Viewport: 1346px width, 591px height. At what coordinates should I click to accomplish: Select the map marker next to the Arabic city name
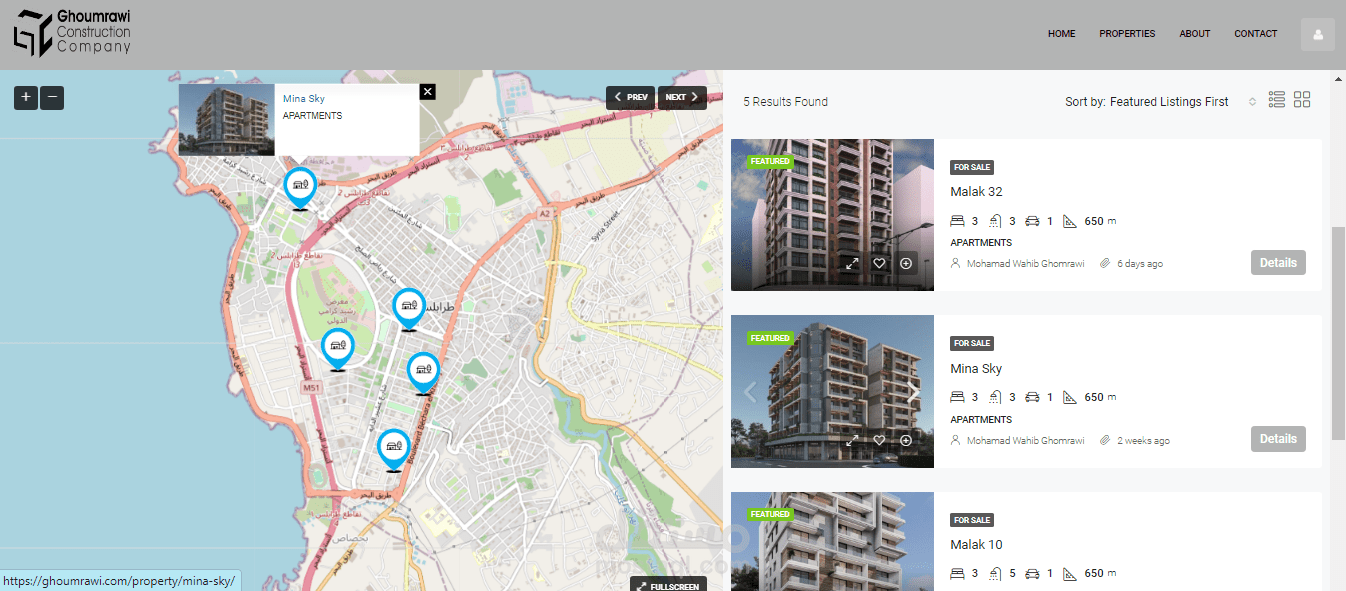point(408,309)
